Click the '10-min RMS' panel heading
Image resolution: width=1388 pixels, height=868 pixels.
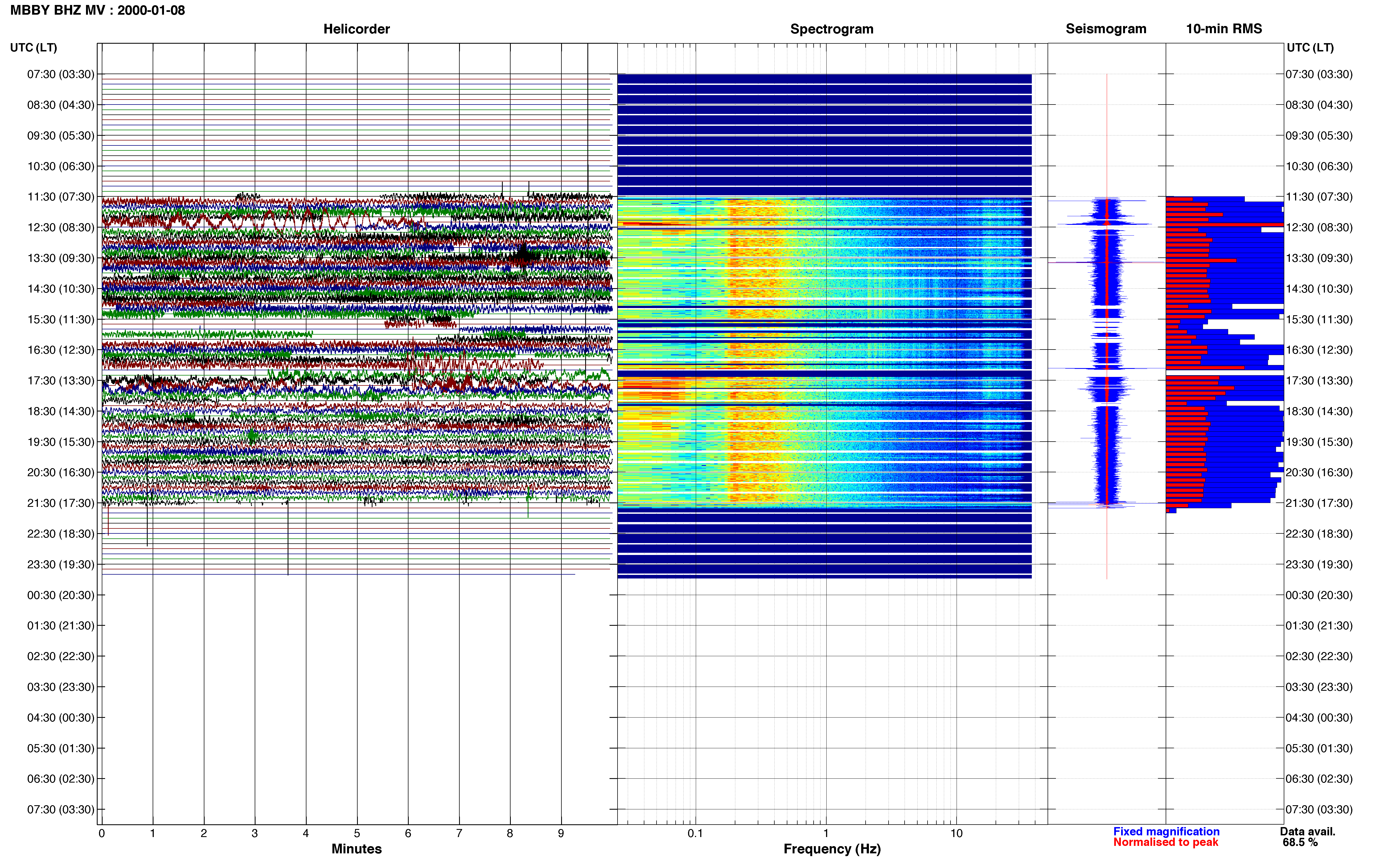1224,29
